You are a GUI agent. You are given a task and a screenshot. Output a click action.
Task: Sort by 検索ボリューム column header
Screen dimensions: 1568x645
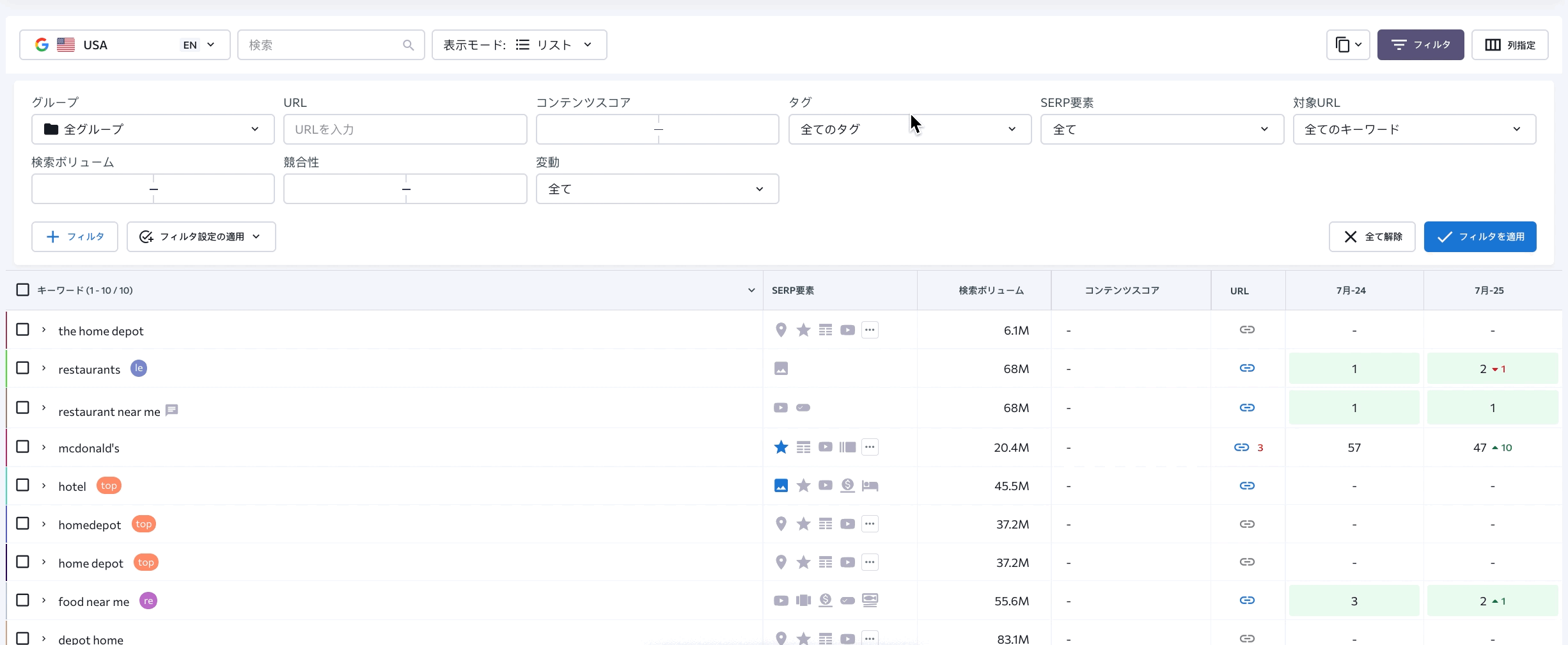pos(991,291)
